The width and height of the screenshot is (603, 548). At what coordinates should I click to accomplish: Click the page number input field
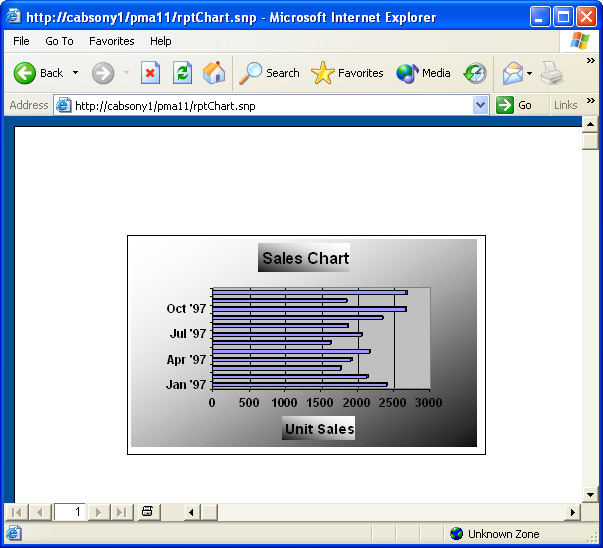70,512
